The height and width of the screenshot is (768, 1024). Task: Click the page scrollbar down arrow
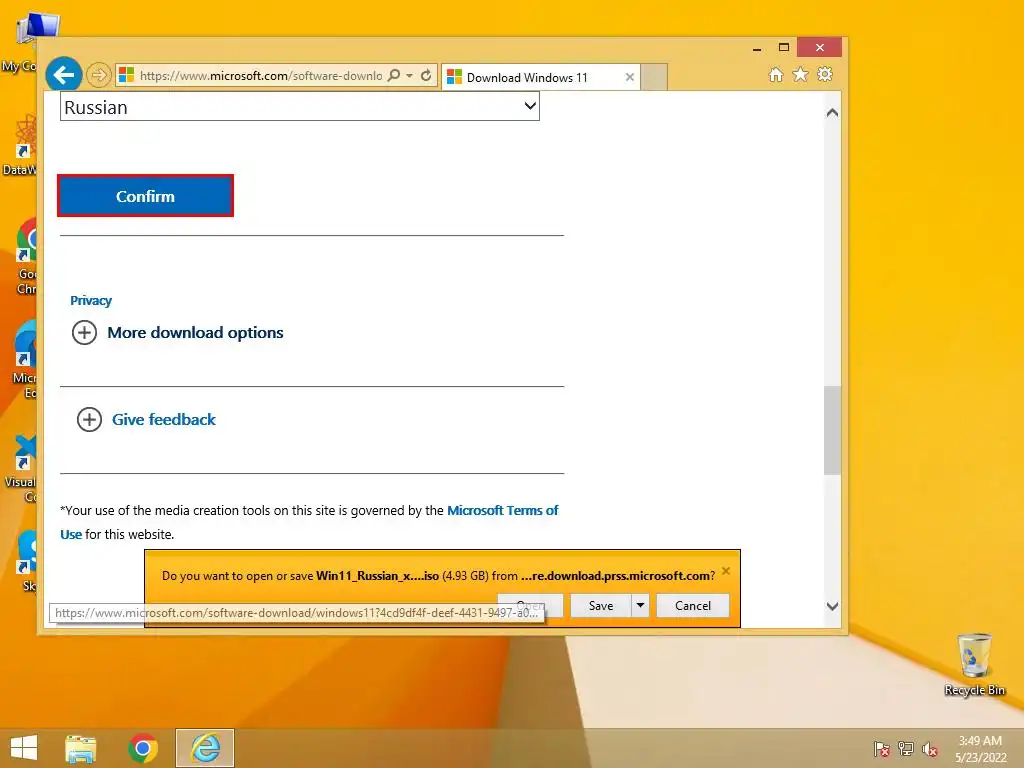[832, 606]
